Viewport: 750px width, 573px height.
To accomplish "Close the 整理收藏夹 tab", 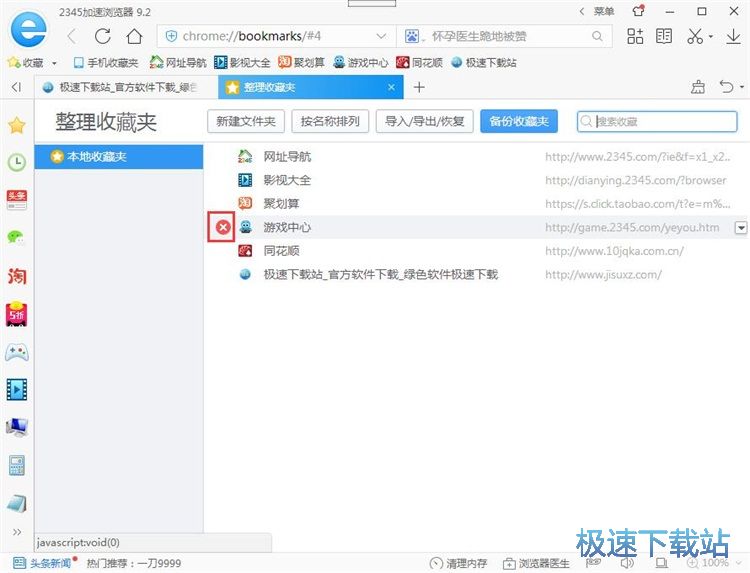I will (391, 87).
